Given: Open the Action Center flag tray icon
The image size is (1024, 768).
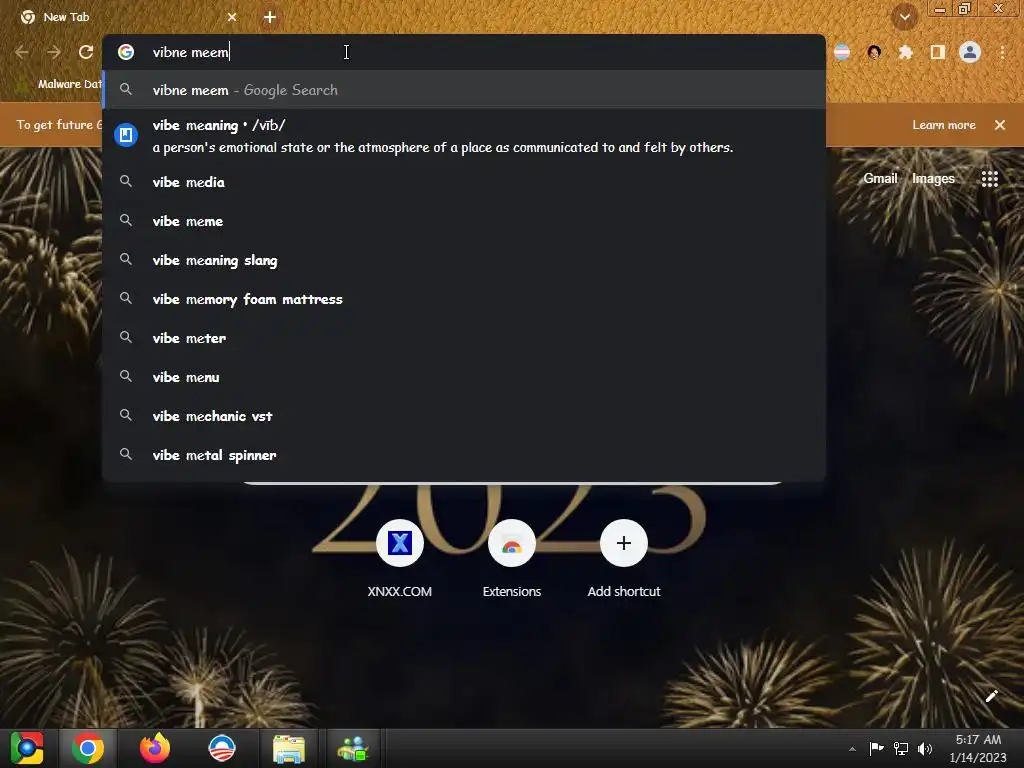Looking at the screenshot, I should pos(876,748).
